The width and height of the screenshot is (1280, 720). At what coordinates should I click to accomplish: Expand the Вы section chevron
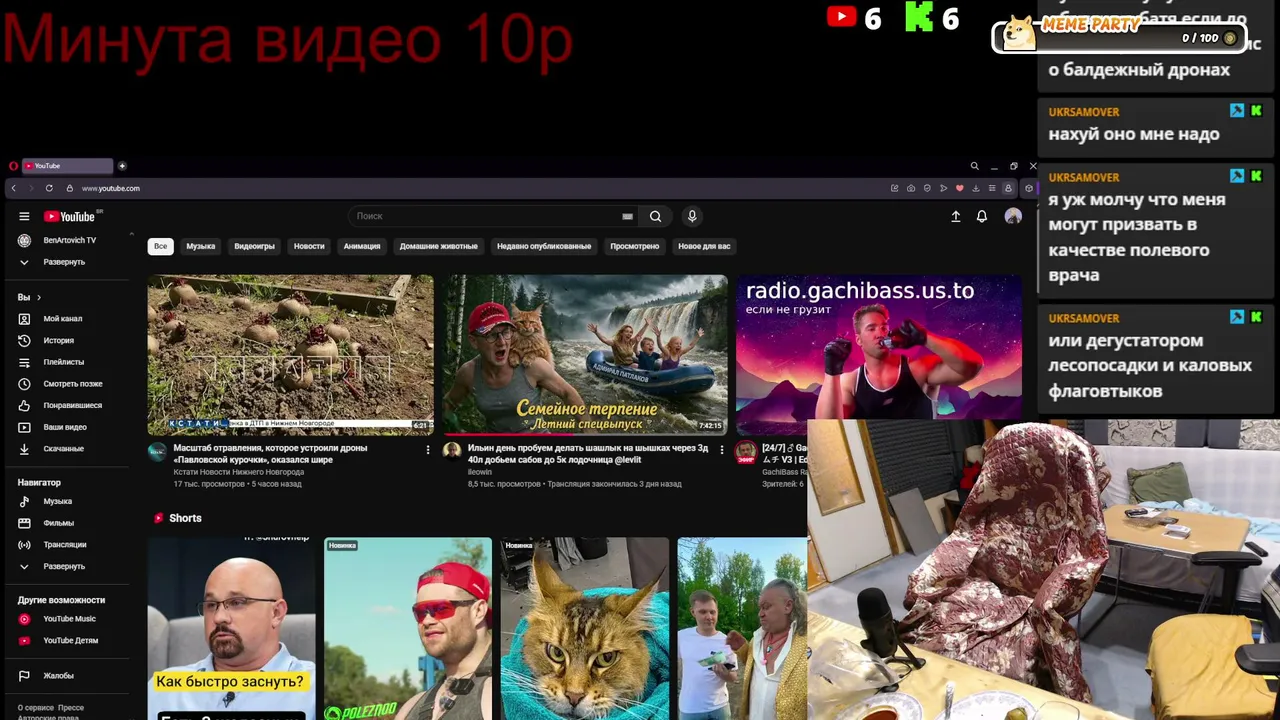[x=39, y=297]
